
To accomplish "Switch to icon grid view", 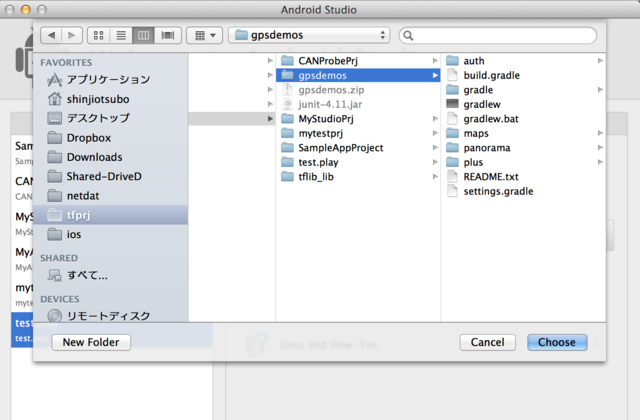I will [99, 35].
